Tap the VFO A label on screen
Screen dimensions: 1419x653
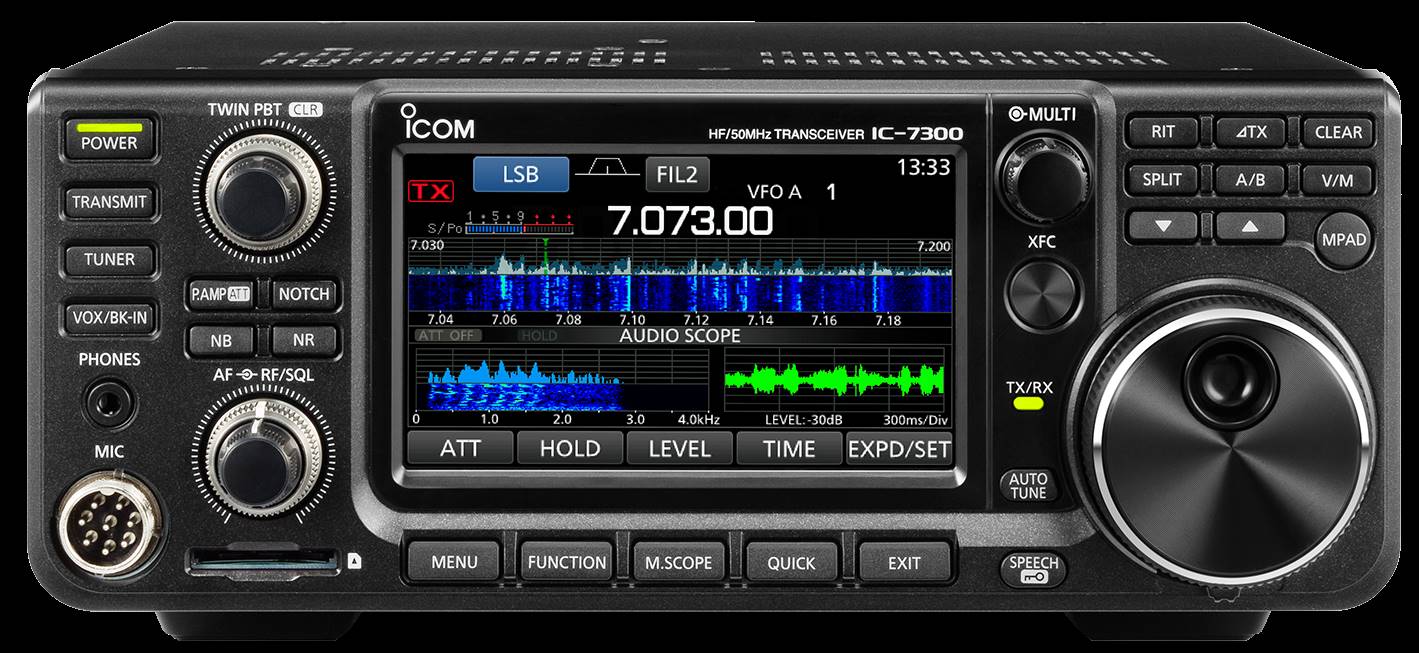click(x=775, y=192)
